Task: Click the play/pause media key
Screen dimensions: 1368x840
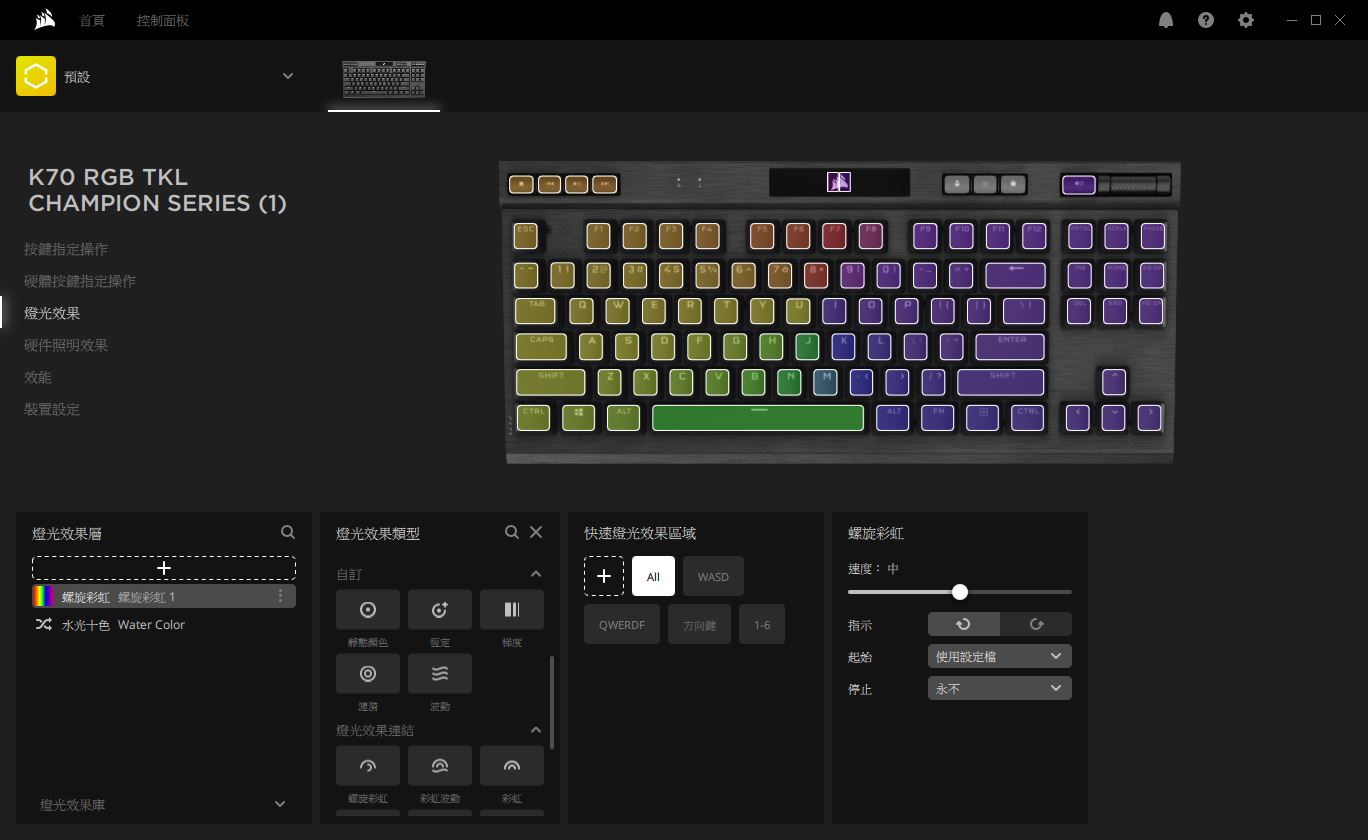Action: pyautogui.click(x=576, y=184)
